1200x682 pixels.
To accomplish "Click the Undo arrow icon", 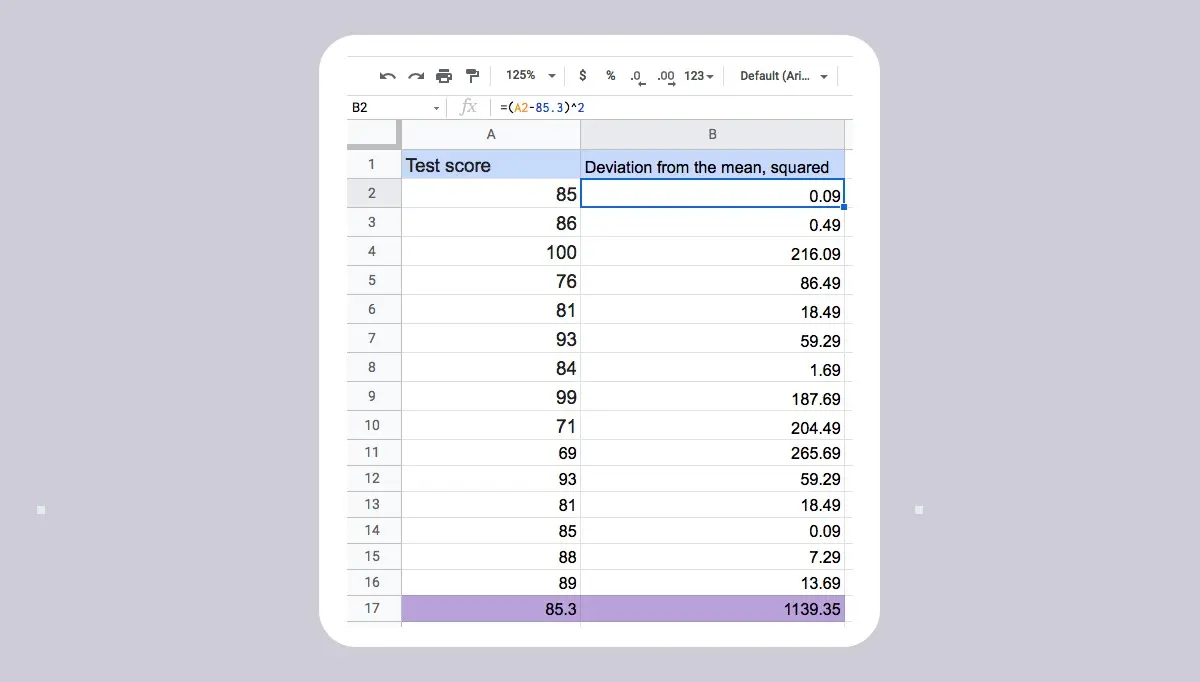I will pos(388,75).
